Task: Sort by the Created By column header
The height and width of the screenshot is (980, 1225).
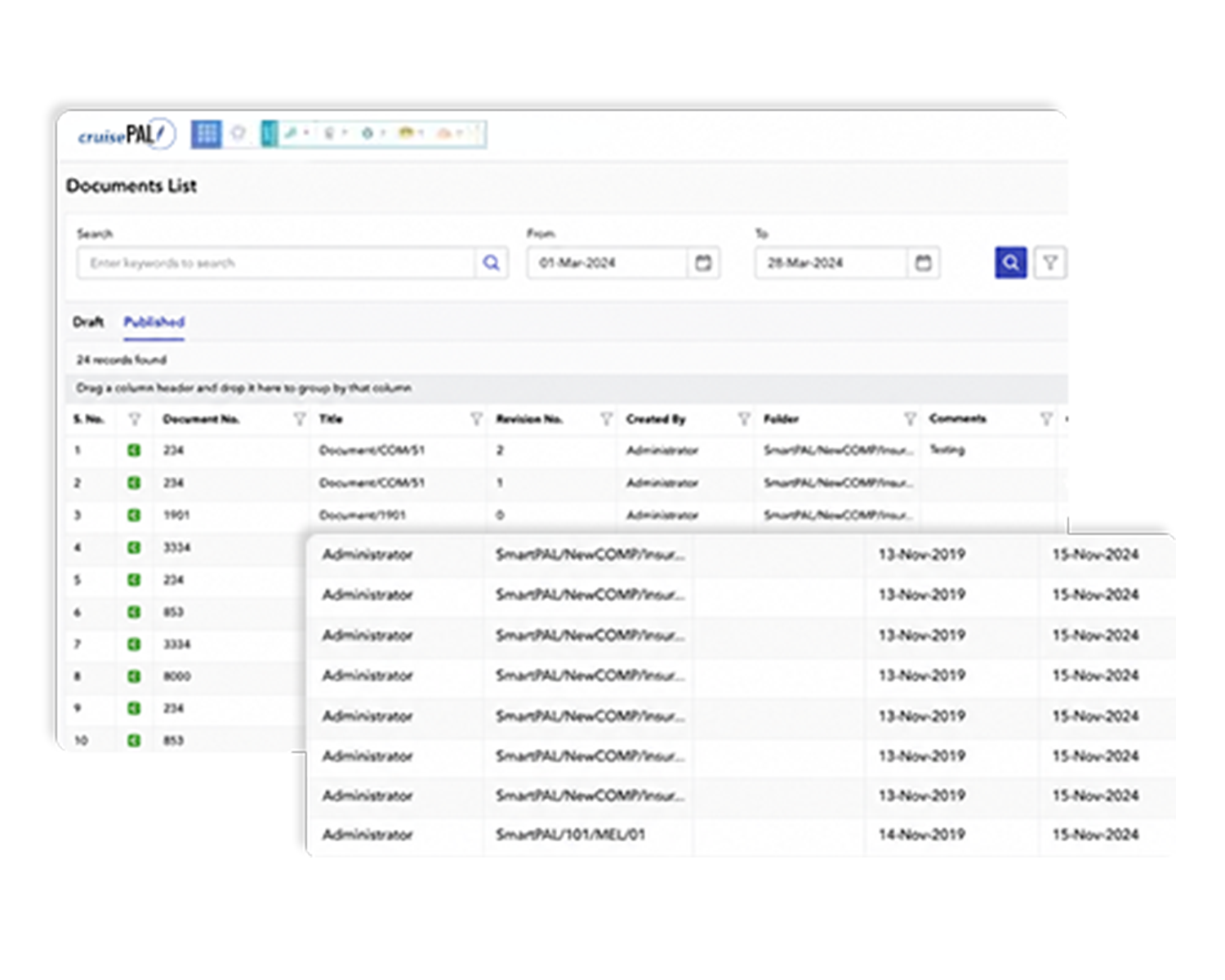Action: 656,419
